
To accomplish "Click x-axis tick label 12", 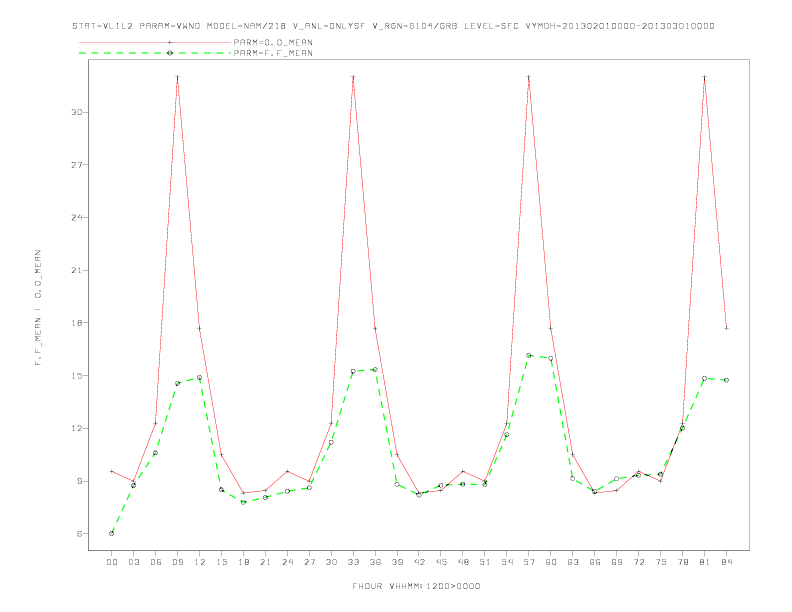I will coord(200,562).
